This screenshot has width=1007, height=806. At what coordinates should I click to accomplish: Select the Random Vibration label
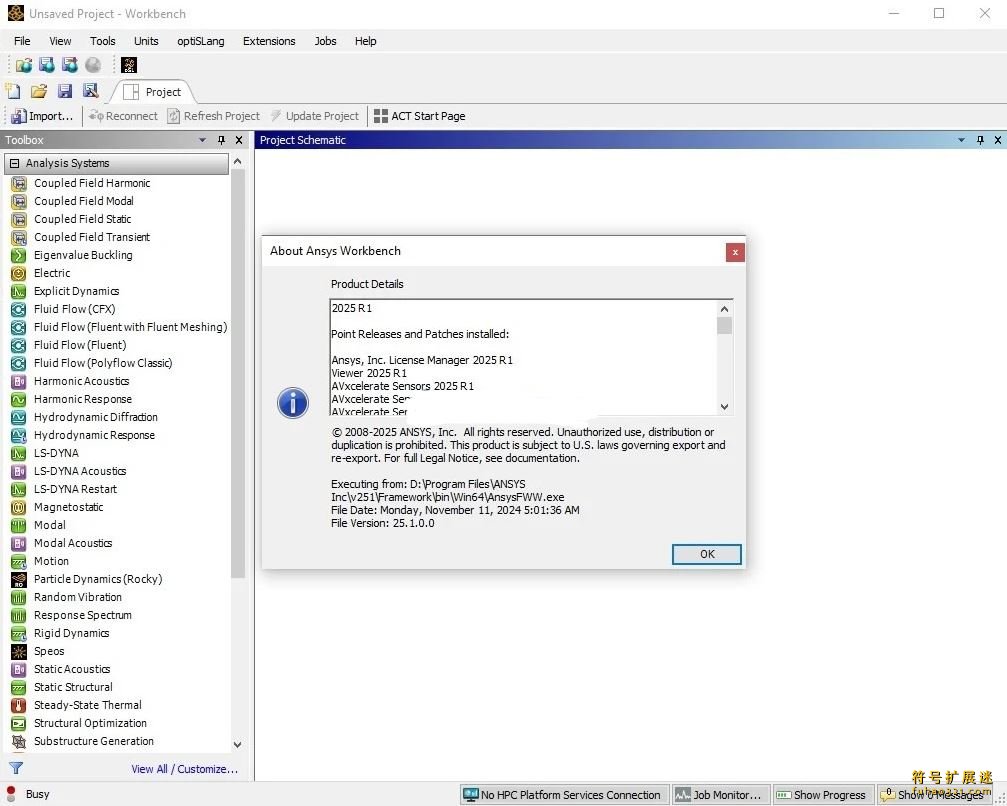point(78,597)
